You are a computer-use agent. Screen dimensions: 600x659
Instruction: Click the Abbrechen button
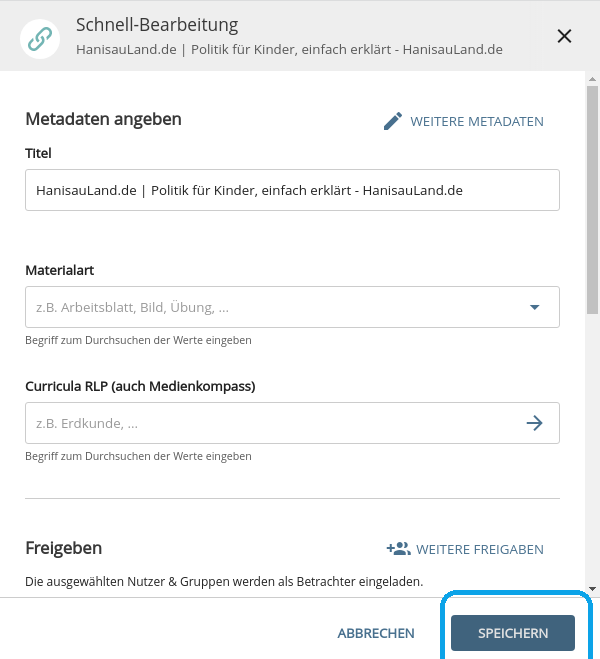(376, 633)
